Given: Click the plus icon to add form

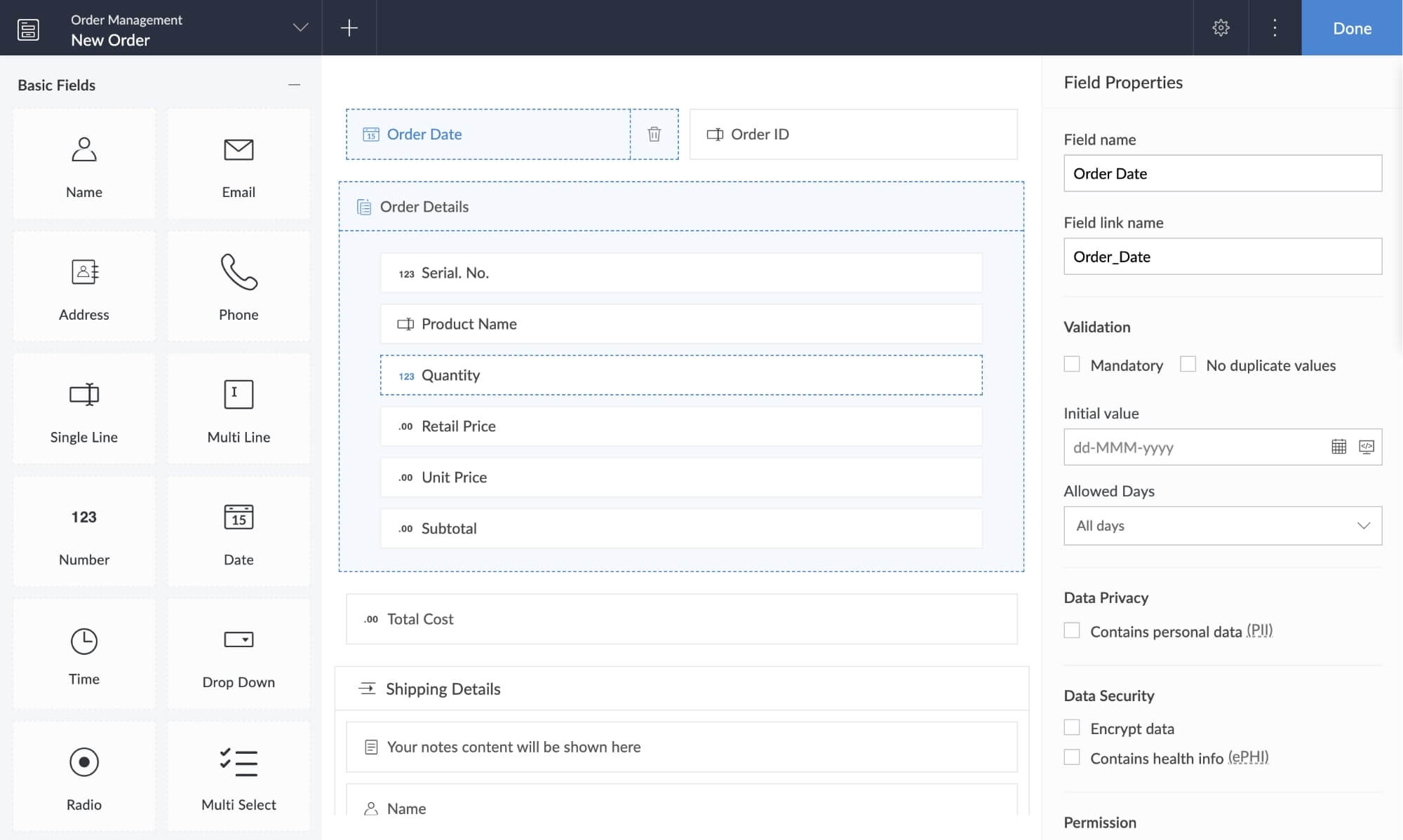Looking at the screenshot, I should (x=349, y=28).
